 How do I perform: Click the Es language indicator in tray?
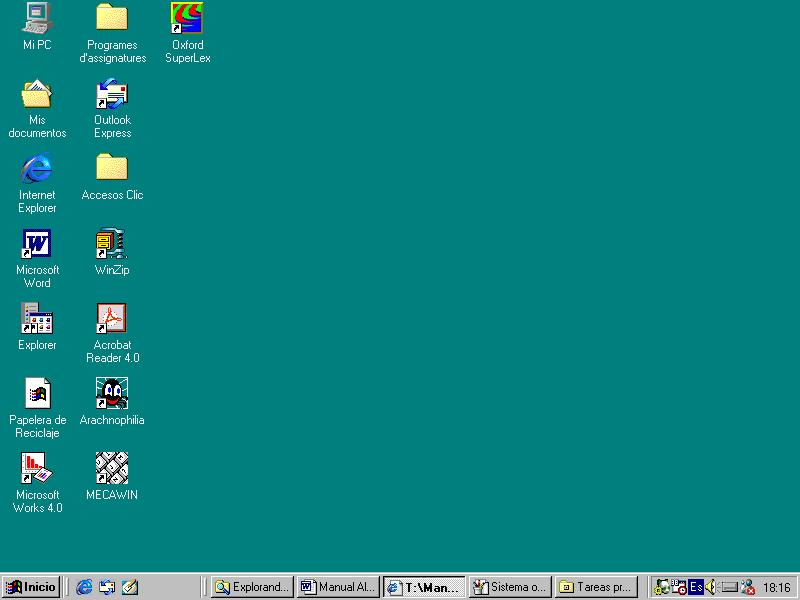(696, 587)
